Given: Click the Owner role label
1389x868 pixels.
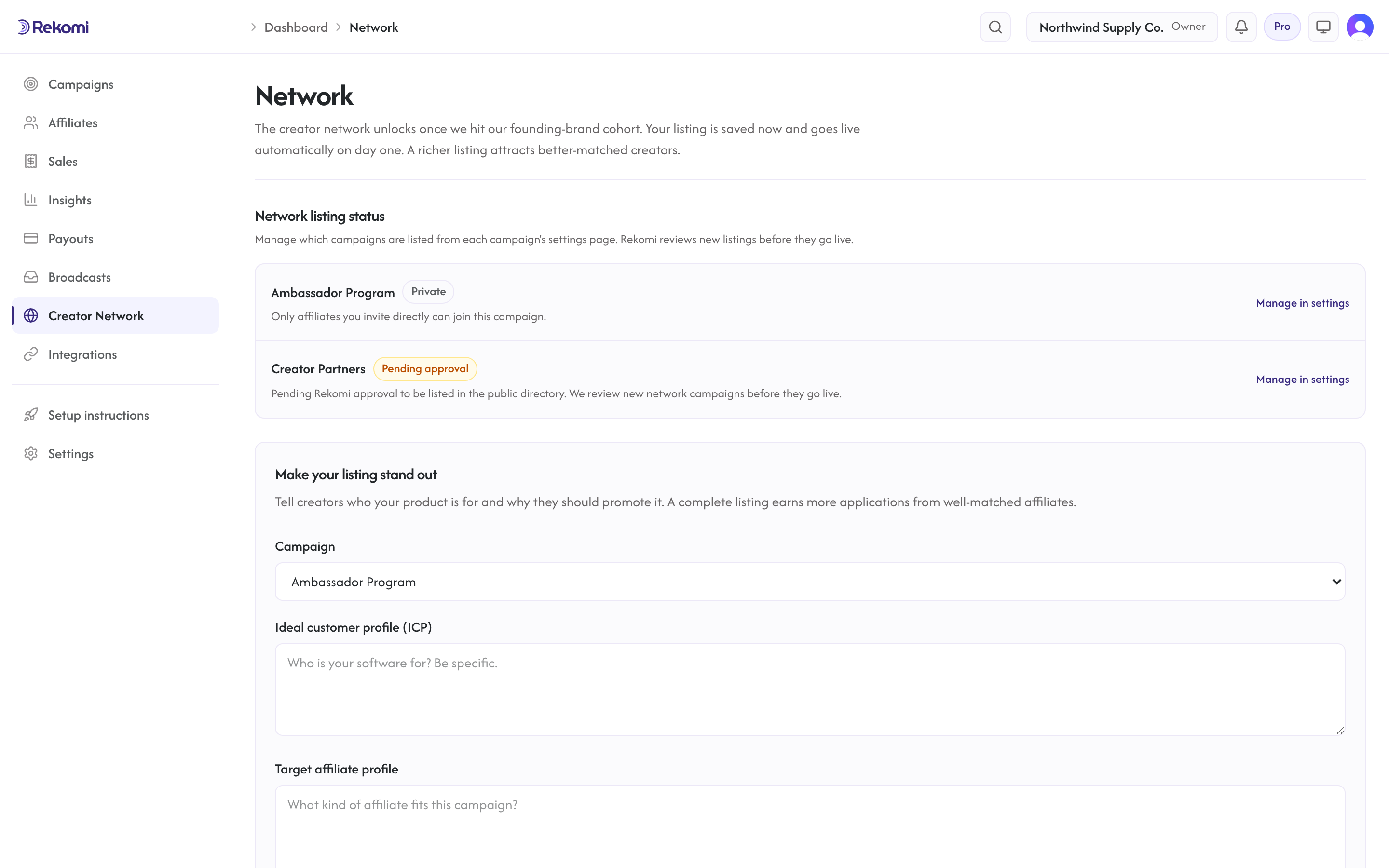Looking at the screenshot, I should [x=1188, y=27].
